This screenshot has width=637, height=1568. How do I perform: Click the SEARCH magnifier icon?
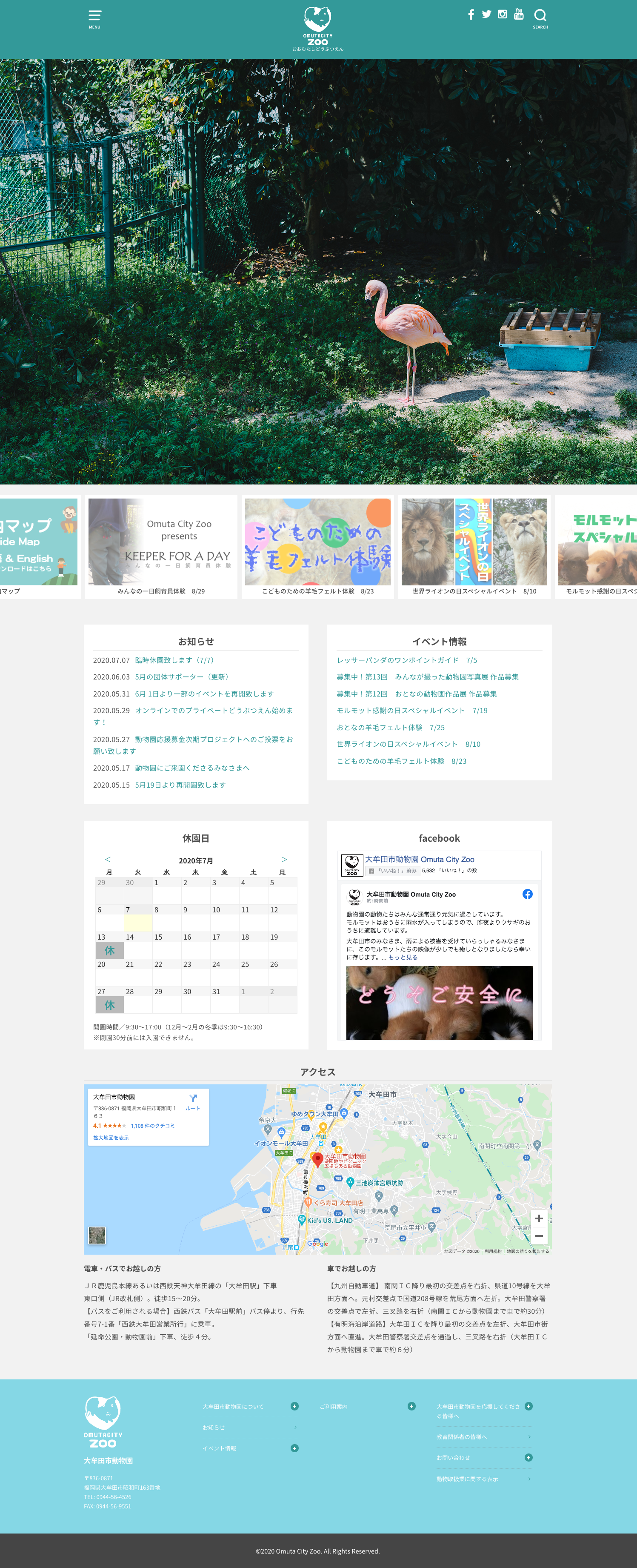(x=540, y=17)
